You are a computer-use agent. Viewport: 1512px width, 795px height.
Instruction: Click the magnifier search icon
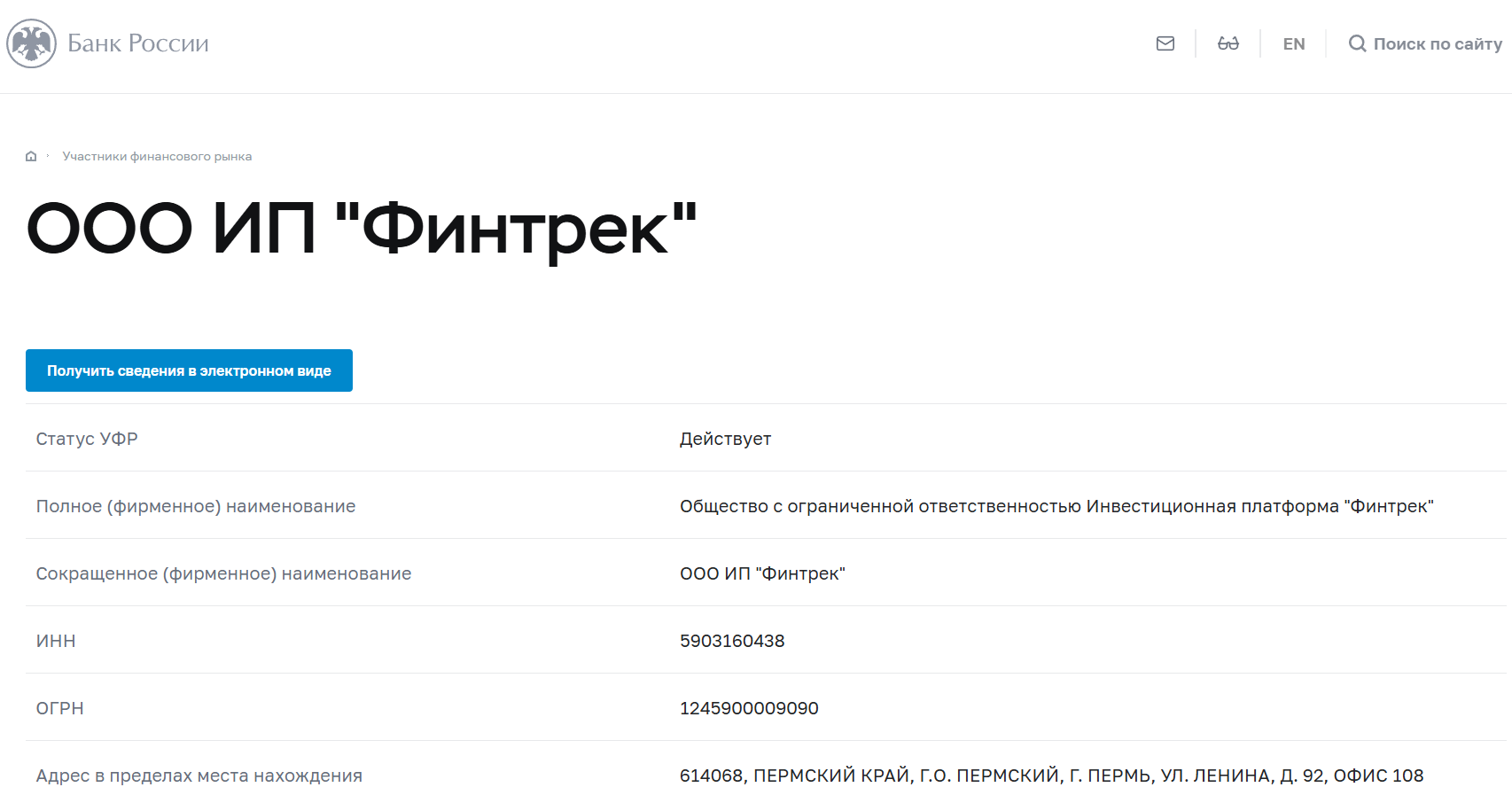pos(1357,43)
